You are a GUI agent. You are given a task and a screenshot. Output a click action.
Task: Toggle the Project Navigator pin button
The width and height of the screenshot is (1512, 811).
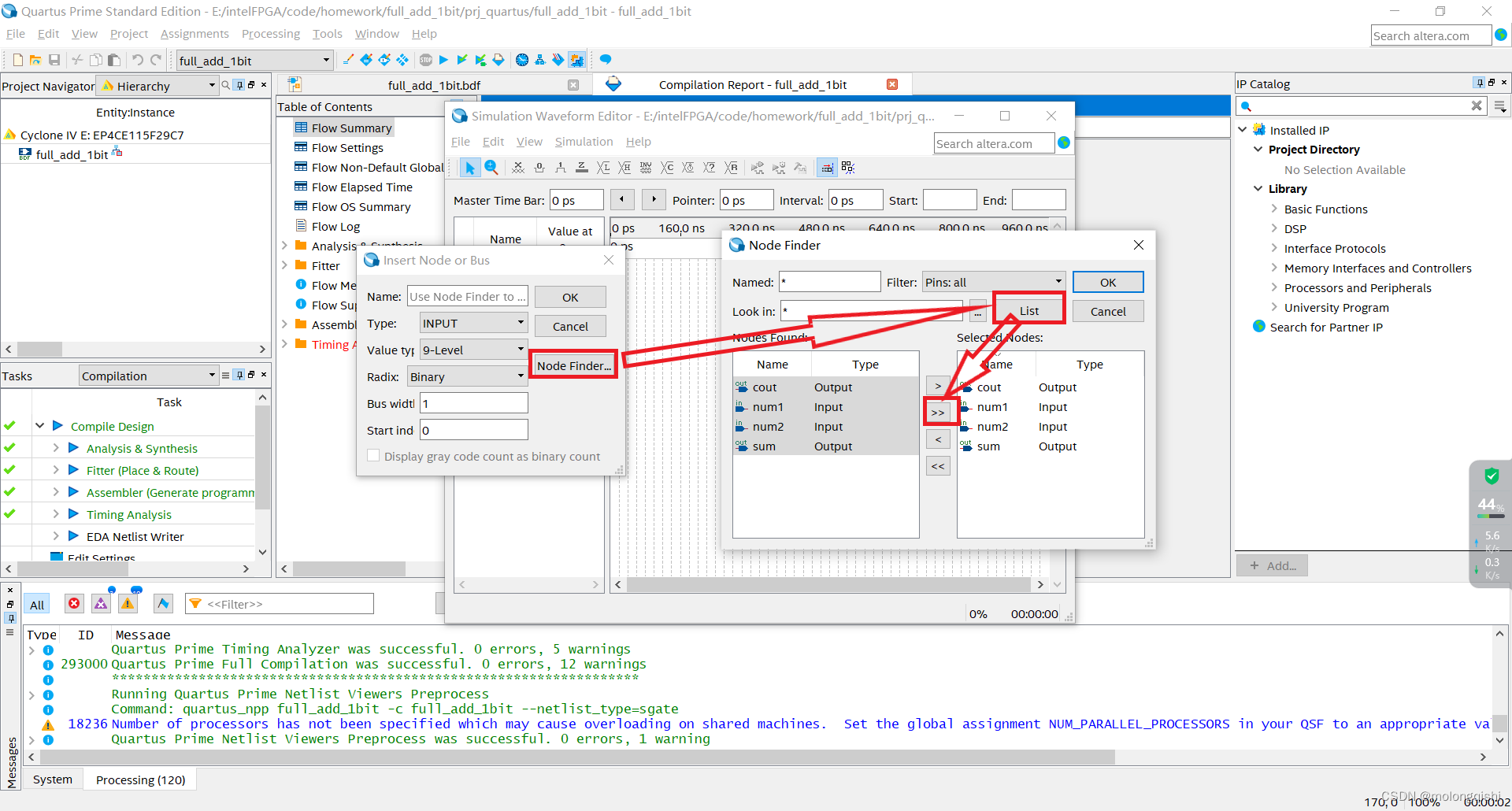[239, 85]
